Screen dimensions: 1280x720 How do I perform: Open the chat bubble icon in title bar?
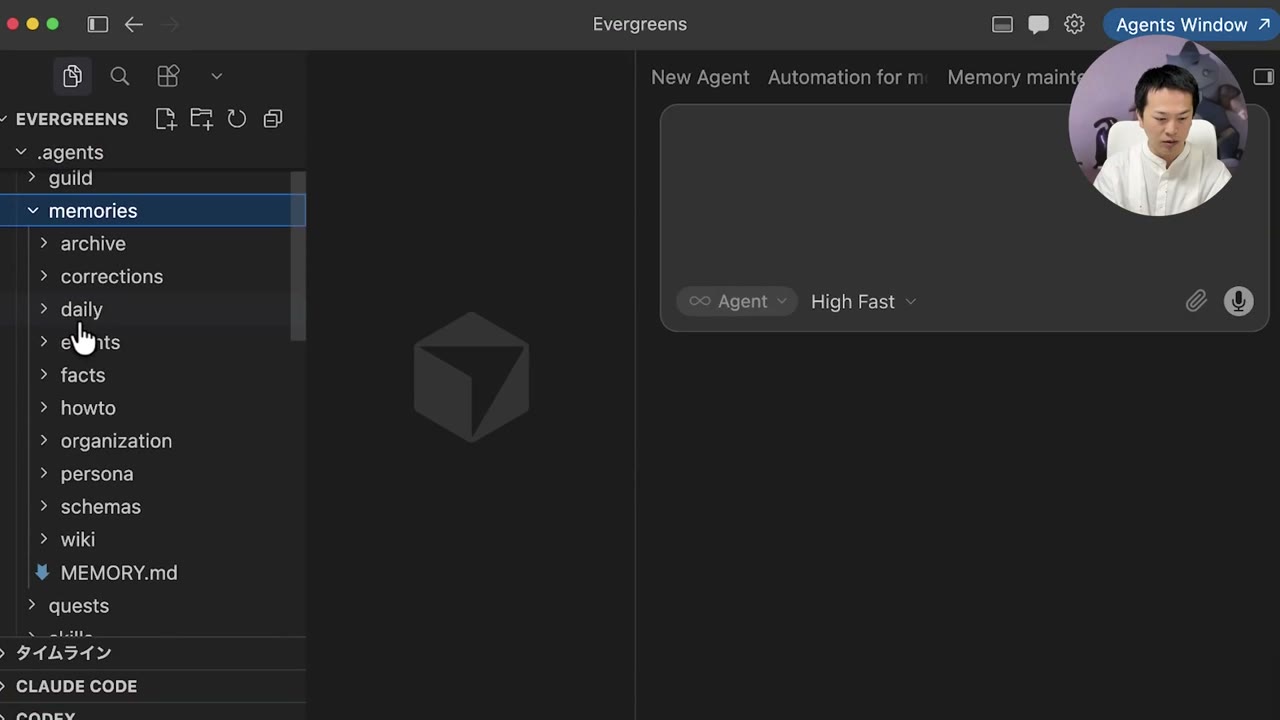[1038, 25]
